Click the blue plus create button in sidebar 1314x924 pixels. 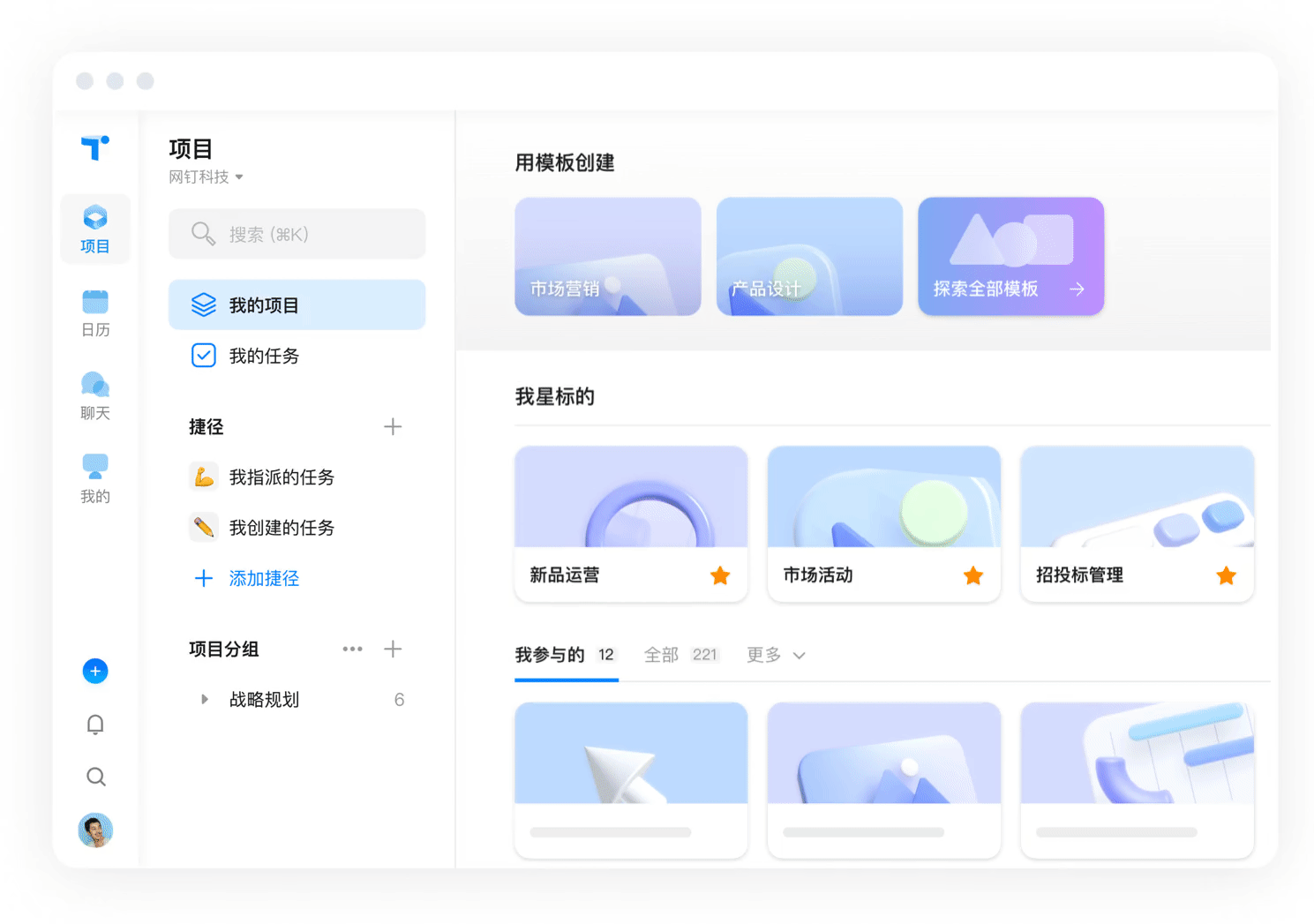95,672
